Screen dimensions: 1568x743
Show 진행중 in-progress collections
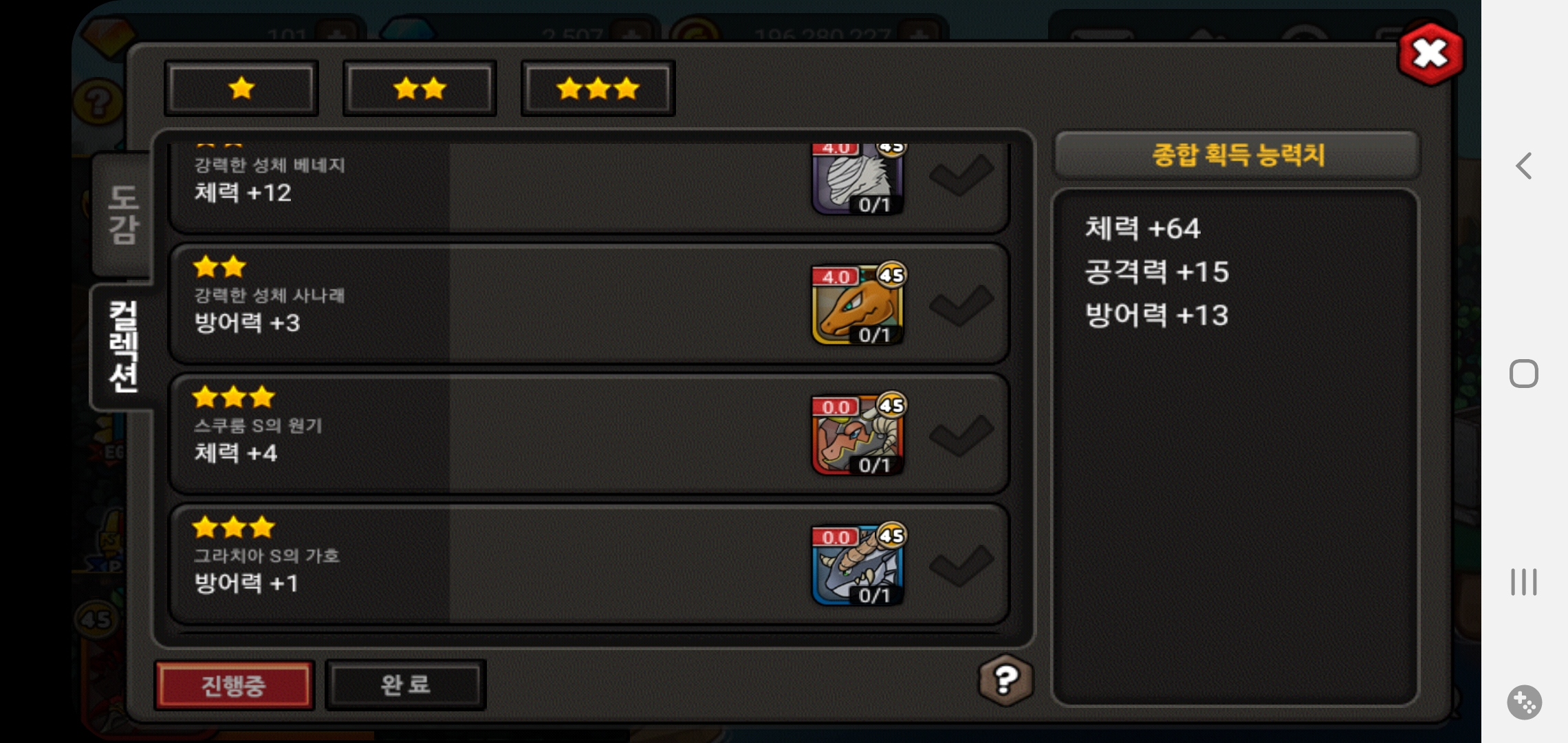click(x=234, y=685)
